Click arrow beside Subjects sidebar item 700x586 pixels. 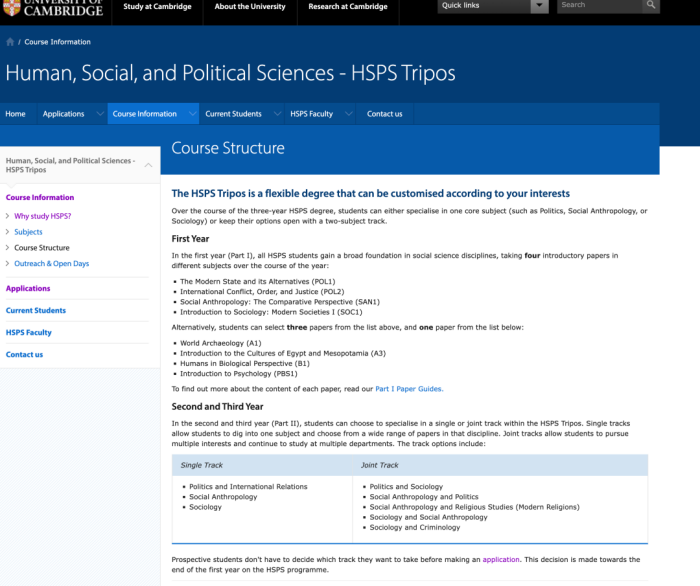click(8, 232)
